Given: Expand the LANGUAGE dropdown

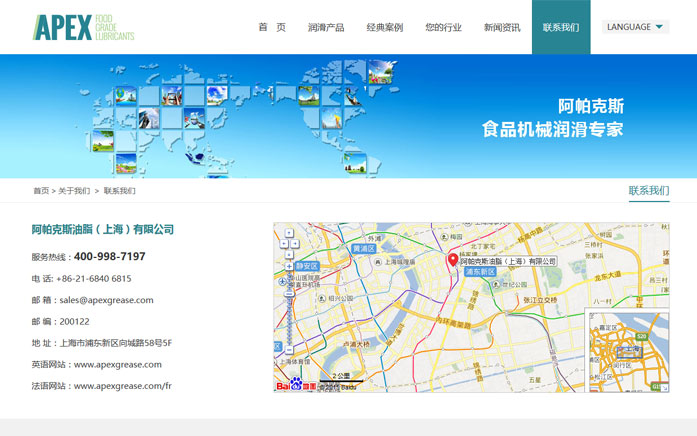Looking at the screenshot, I should (635, 27).
